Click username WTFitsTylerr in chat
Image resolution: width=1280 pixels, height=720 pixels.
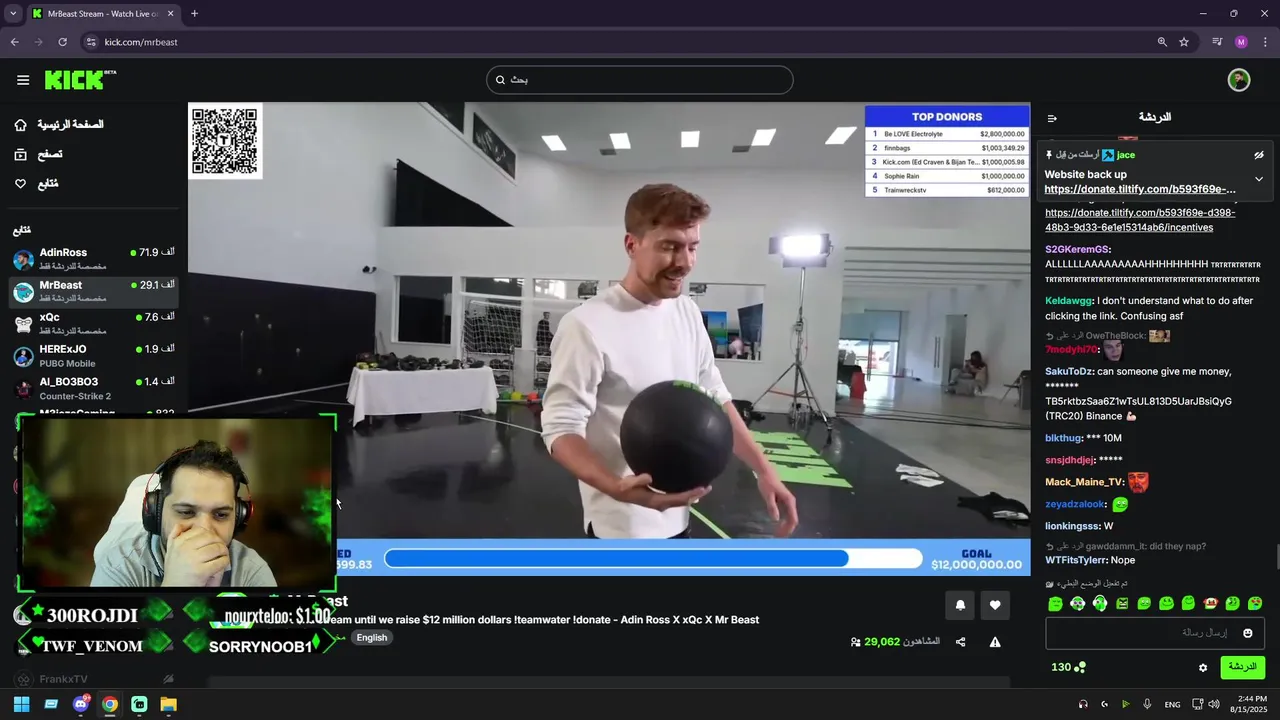click(x=1076, y=560)
